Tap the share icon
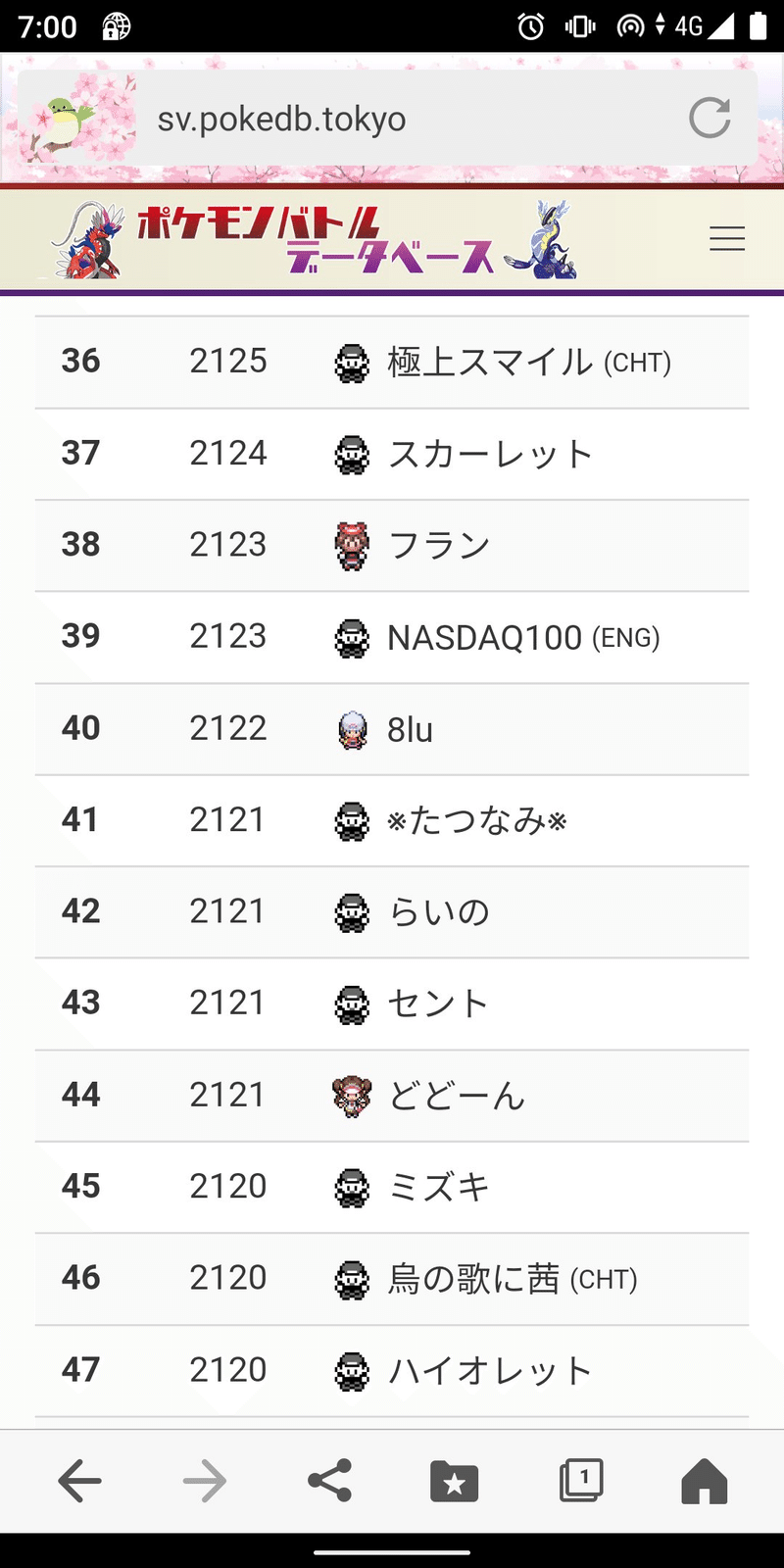784x1568 pixels. click(x=330, y=1481)
